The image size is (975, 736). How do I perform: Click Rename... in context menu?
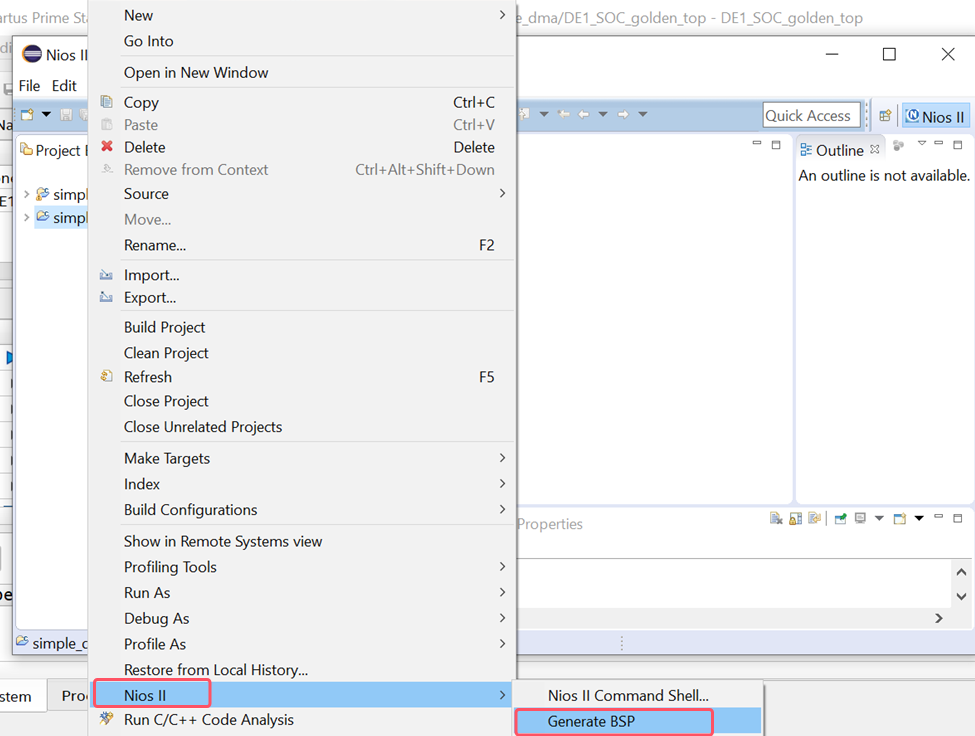pos(155,245)
